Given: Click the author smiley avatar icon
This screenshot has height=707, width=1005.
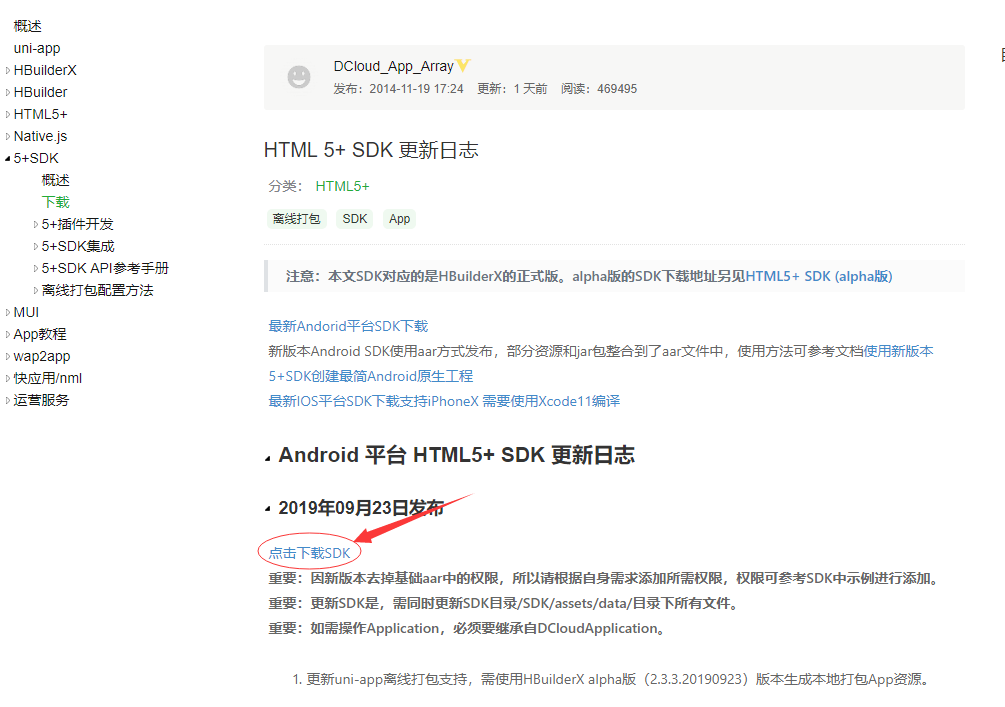Looking at the screenshot, I should pyautogui.click(x=299, y=77).
